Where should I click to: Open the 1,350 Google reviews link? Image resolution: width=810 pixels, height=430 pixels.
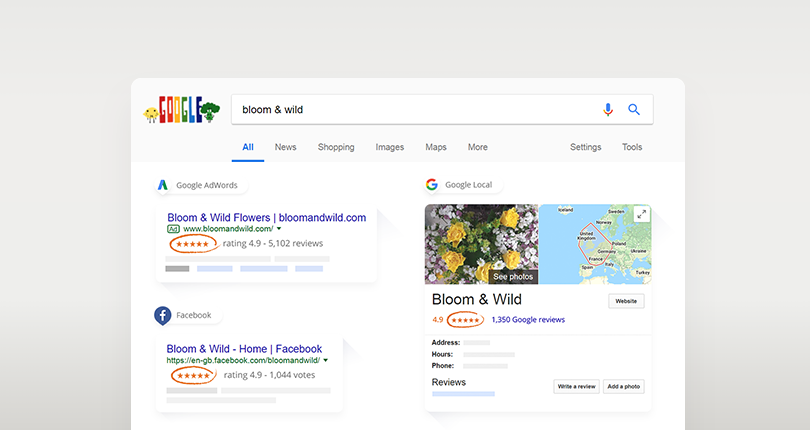pos(528,320)
